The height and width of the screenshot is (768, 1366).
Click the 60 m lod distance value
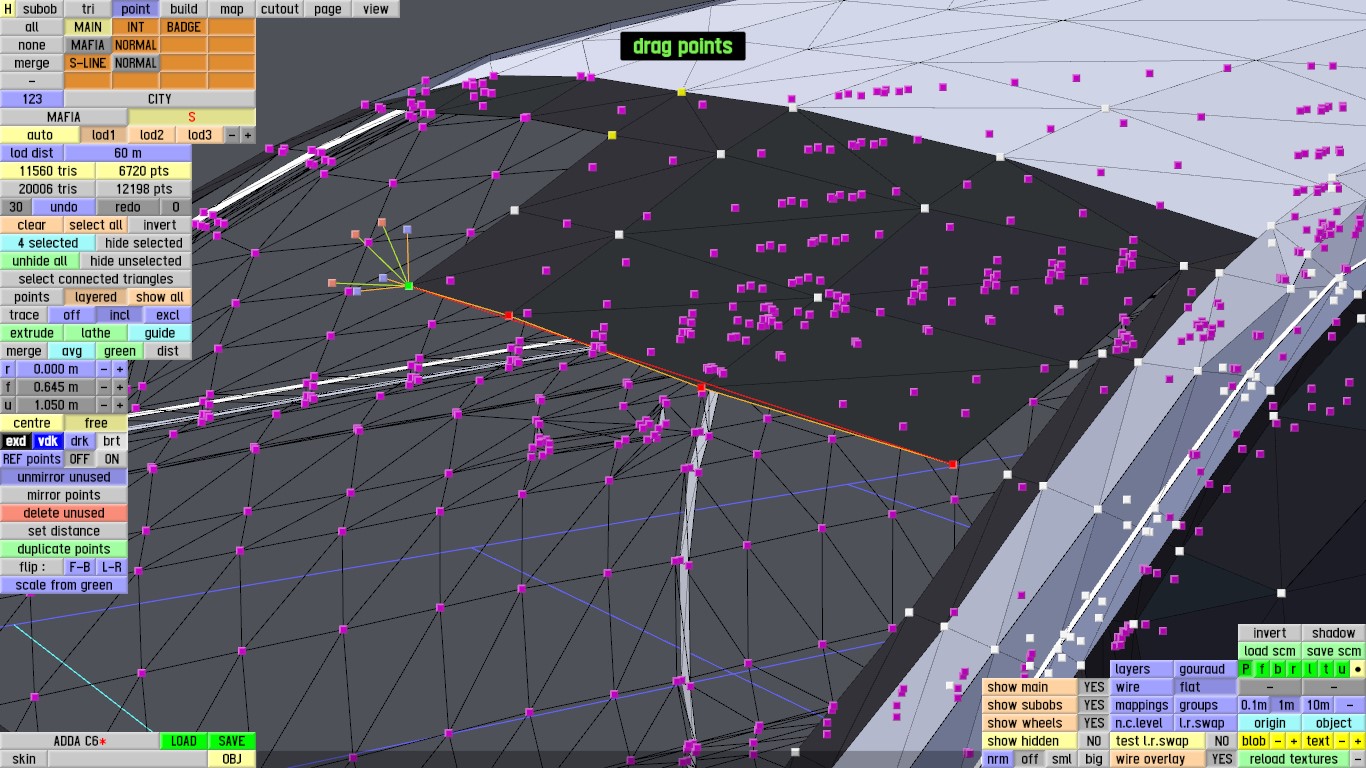[x=128, y=153]
